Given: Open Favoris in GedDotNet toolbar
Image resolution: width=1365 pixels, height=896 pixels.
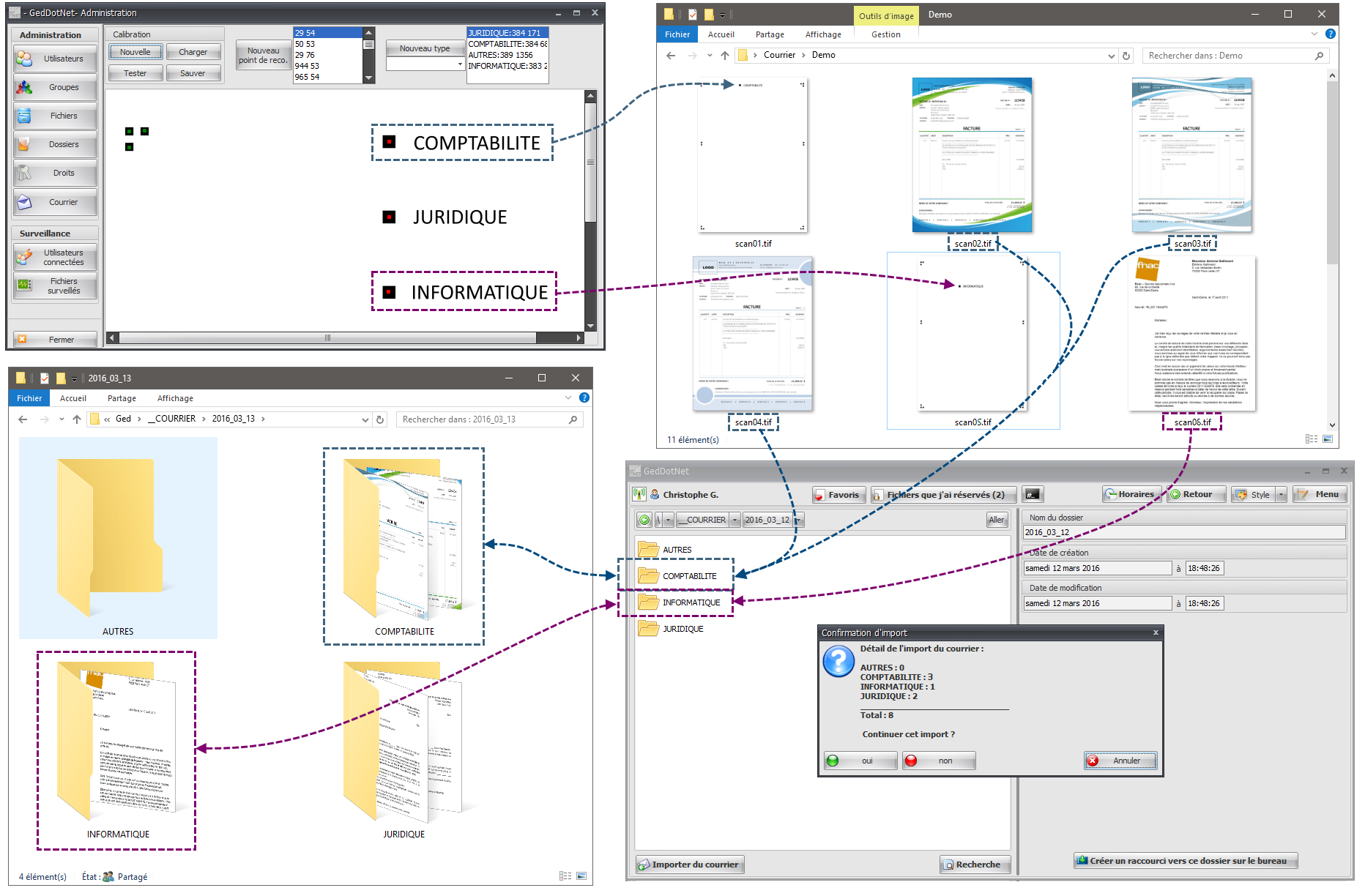Looking at the screenshot, I should tap(838, 495).
